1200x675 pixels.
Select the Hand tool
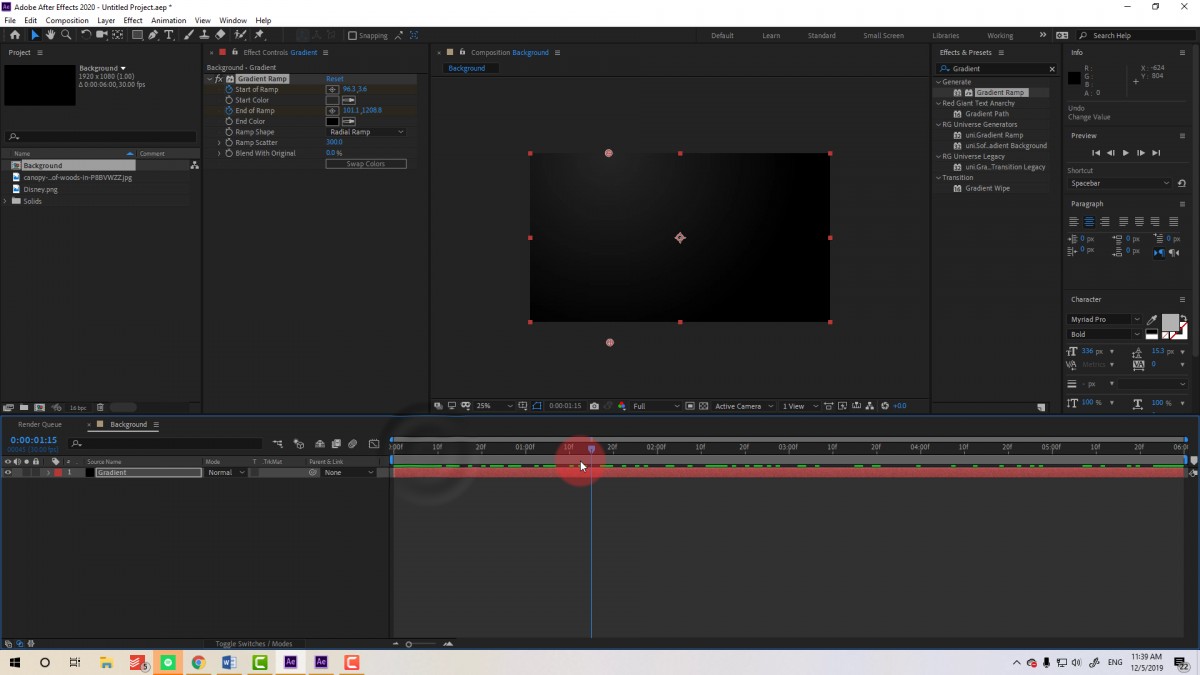[51, 35]
